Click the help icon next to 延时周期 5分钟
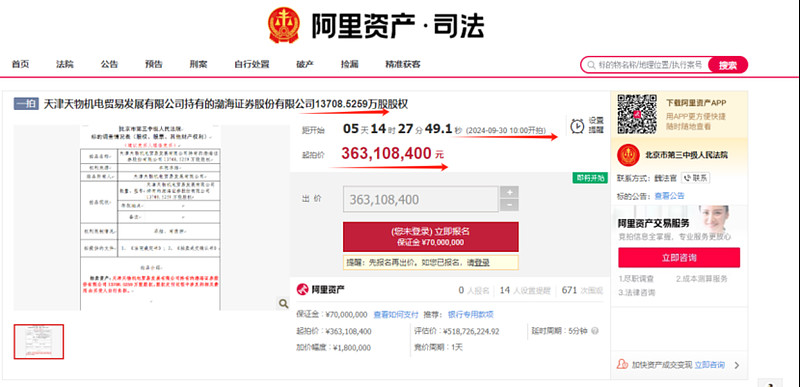800x387 pixels. [x=594, y=331]
